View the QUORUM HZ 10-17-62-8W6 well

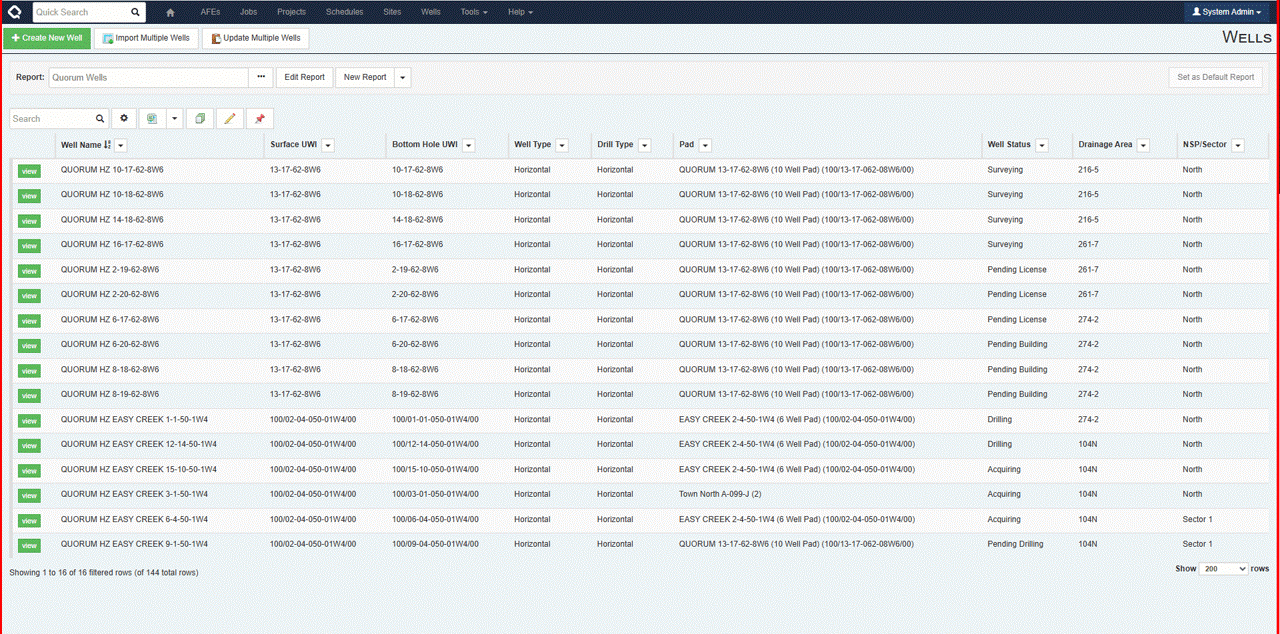[x=29, y=171]
